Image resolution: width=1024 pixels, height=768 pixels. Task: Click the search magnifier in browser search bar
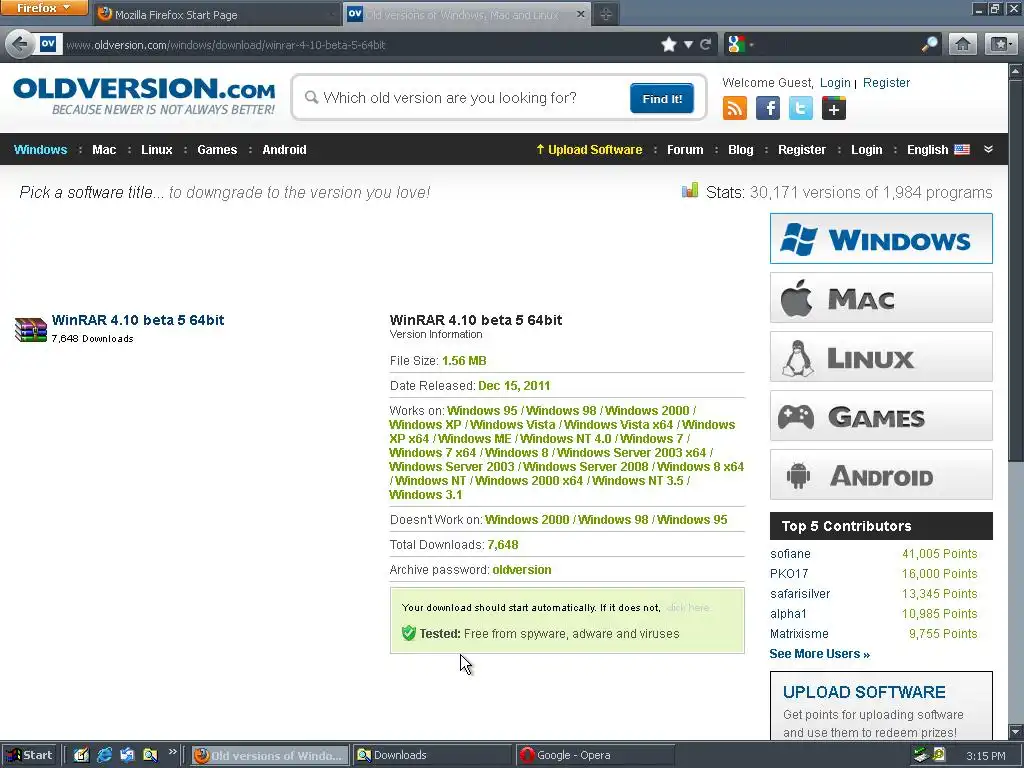point(929,44)
